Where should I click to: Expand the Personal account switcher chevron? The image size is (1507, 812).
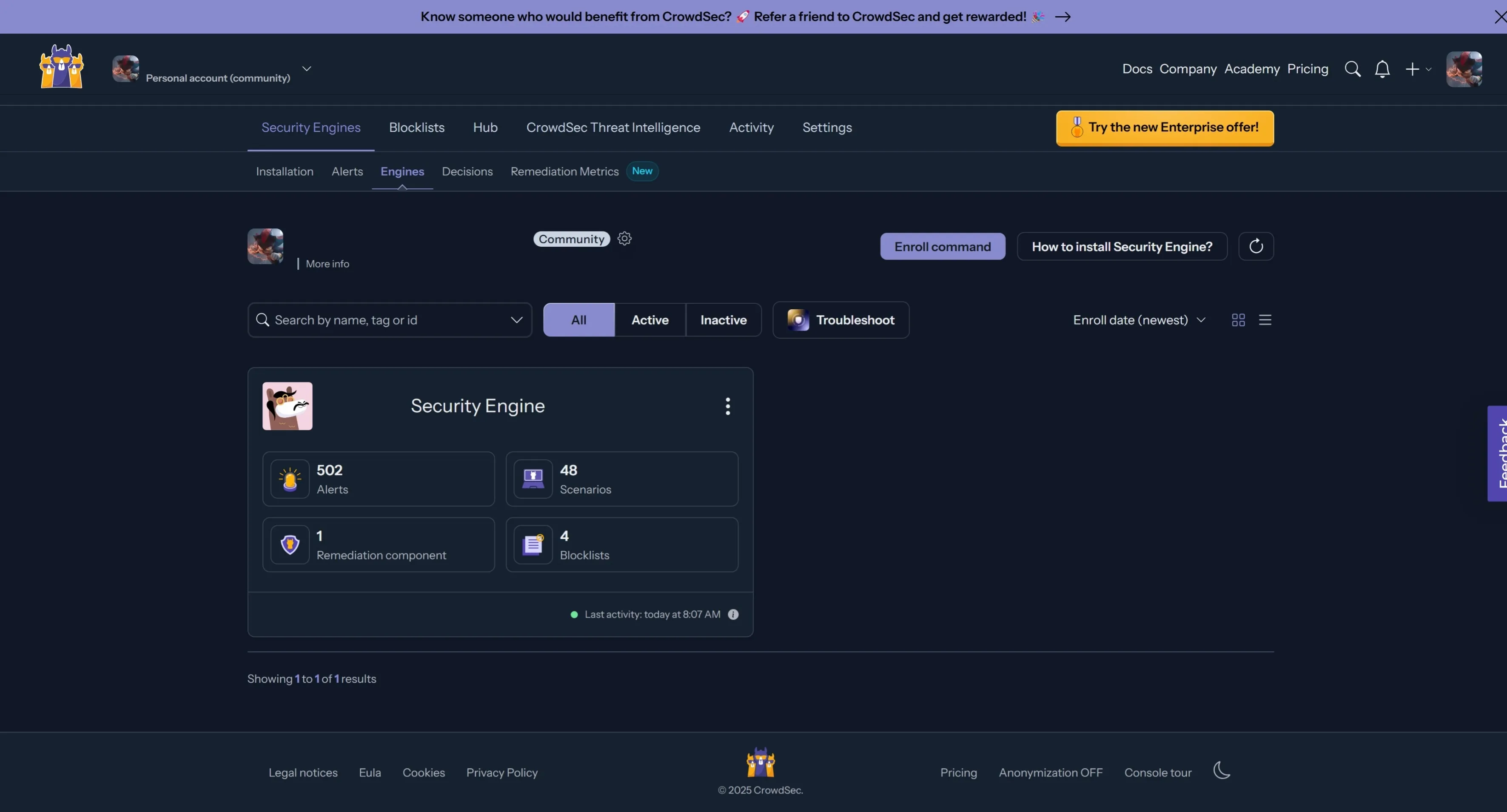tap(306, 69)
